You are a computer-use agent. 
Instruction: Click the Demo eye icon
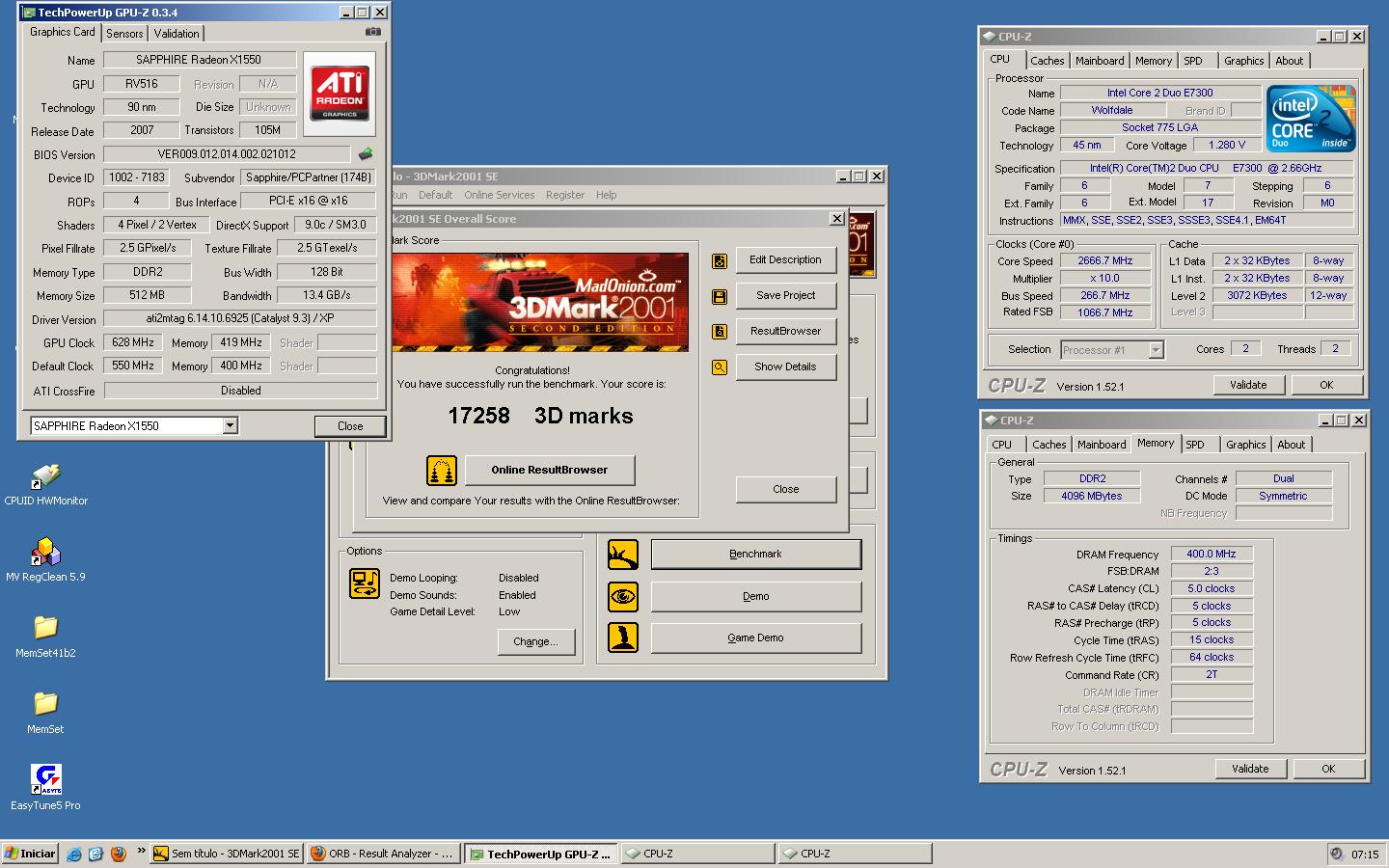click(x=623, y=597)
